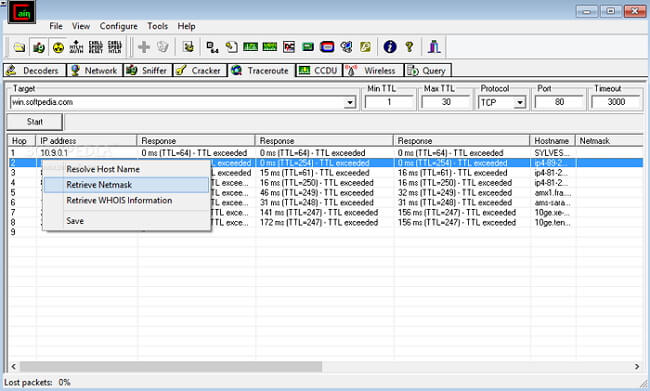
Task: Choose Save from the context menu
Action: (126, 221)
